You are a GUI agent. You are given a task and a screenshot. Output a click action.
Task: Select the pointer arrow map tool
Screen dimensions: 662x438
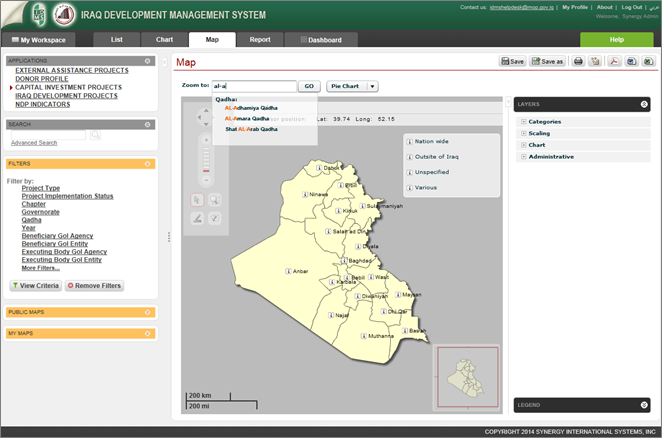[197, 200]
